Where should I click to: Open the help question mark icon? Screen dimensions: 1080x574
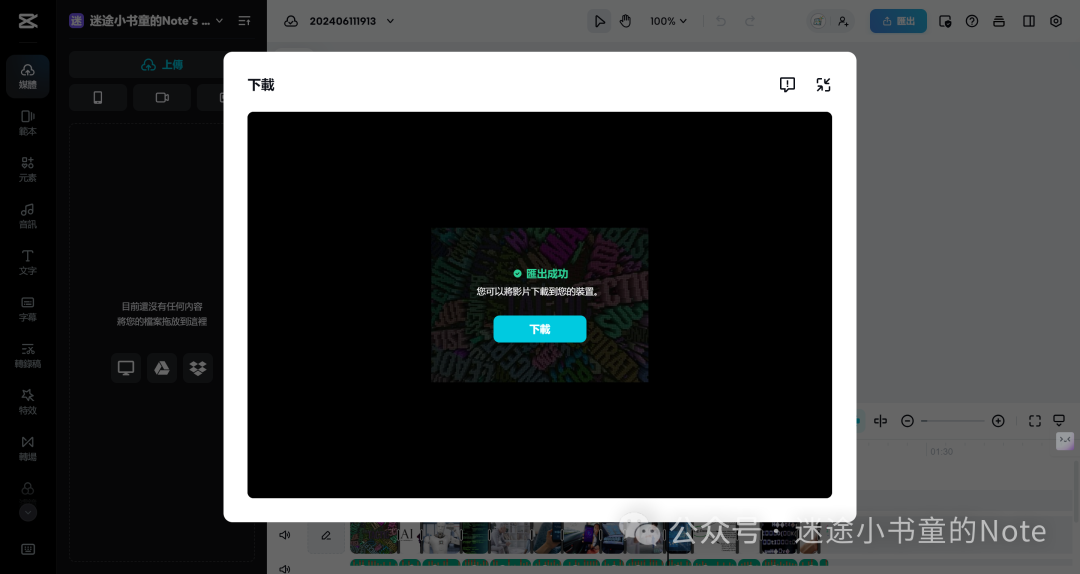(x=972, y=21)
